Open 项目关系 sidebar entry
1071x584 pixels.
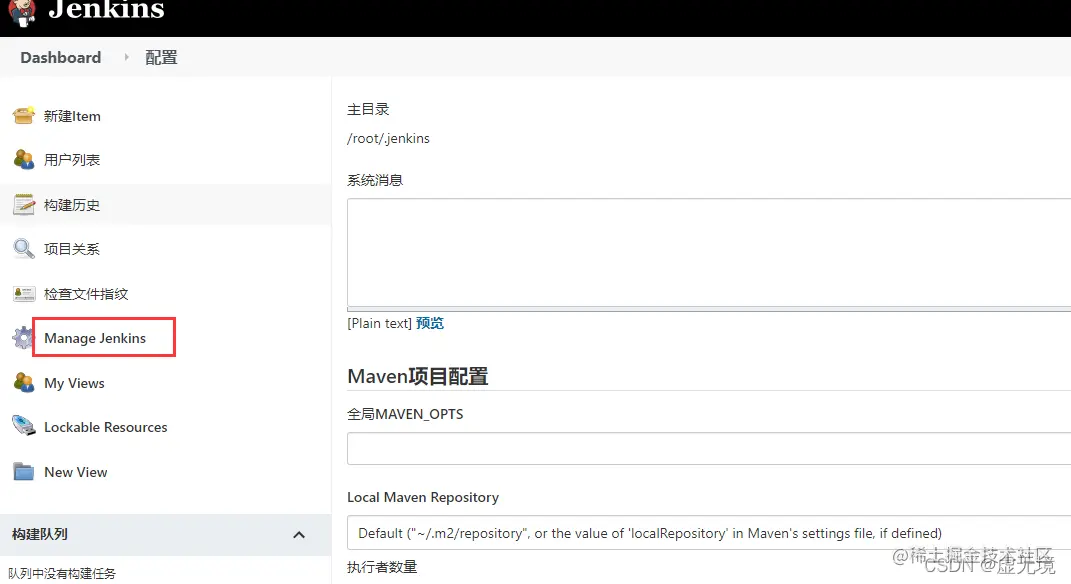coord(72,249)
